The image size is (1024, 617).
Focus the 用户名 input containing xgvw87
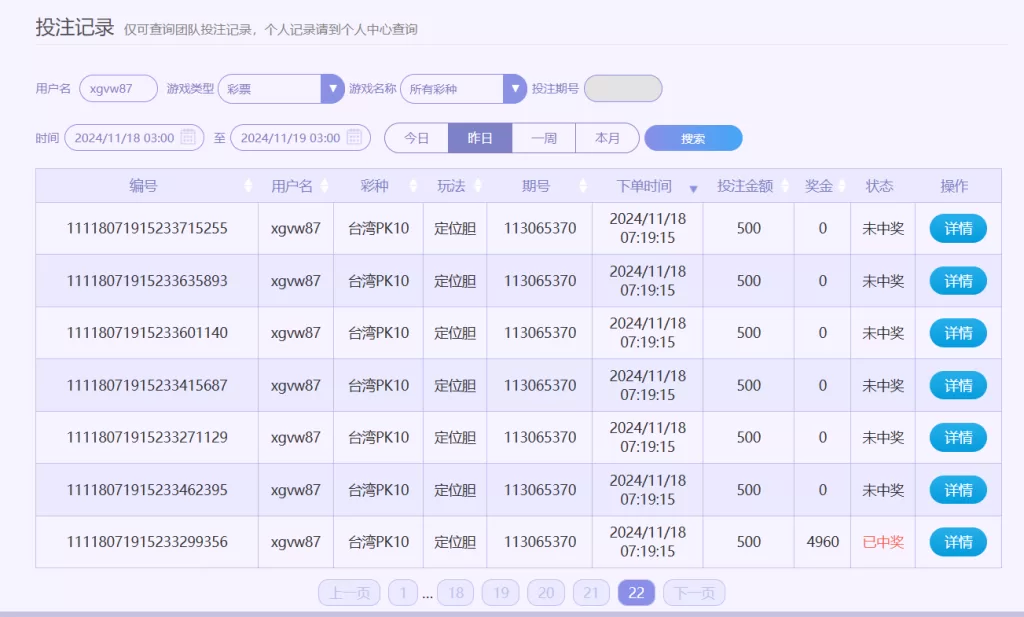pyautogui.click(x=118, y=89)
